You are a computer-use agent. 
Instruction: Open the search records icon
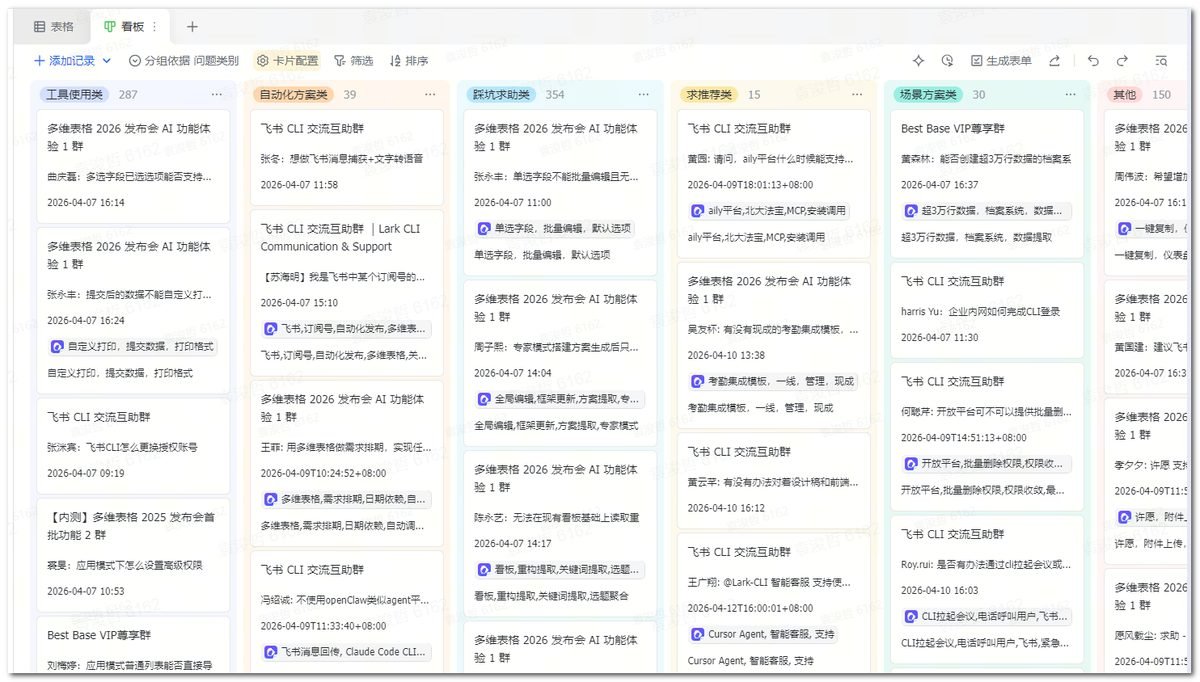point(1161,61)
